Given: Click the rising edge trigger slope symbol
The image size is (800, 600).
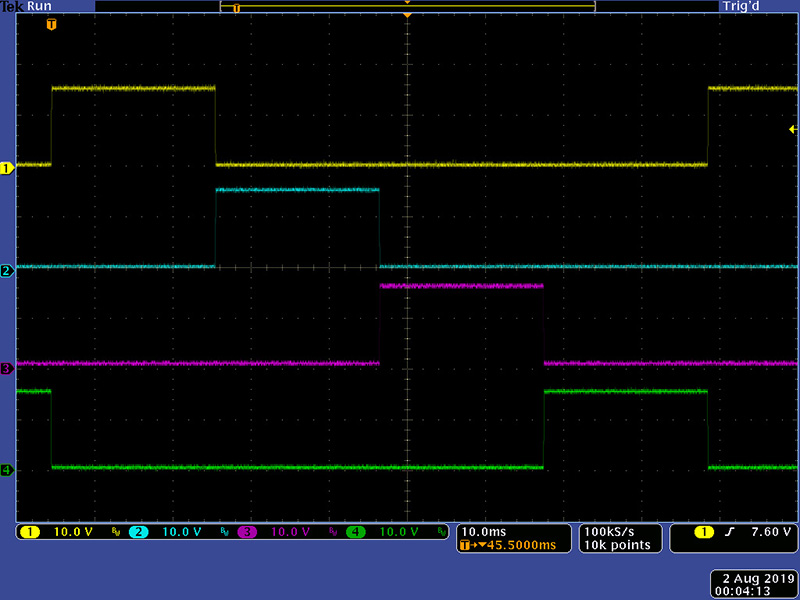Looking at the screenshot, I should (x=729, y=532).
